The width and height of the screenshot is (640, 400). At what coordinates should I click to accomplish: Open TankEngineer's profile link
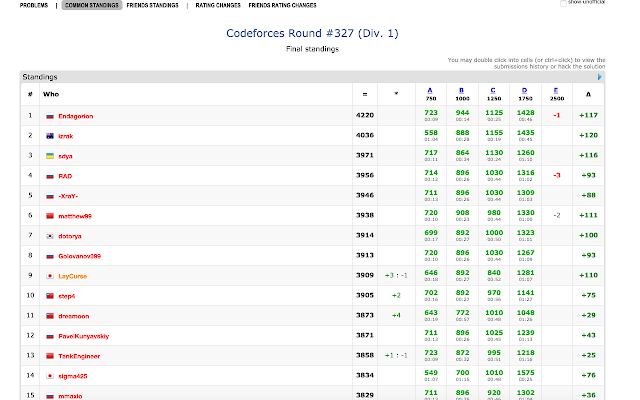point(79,356)
